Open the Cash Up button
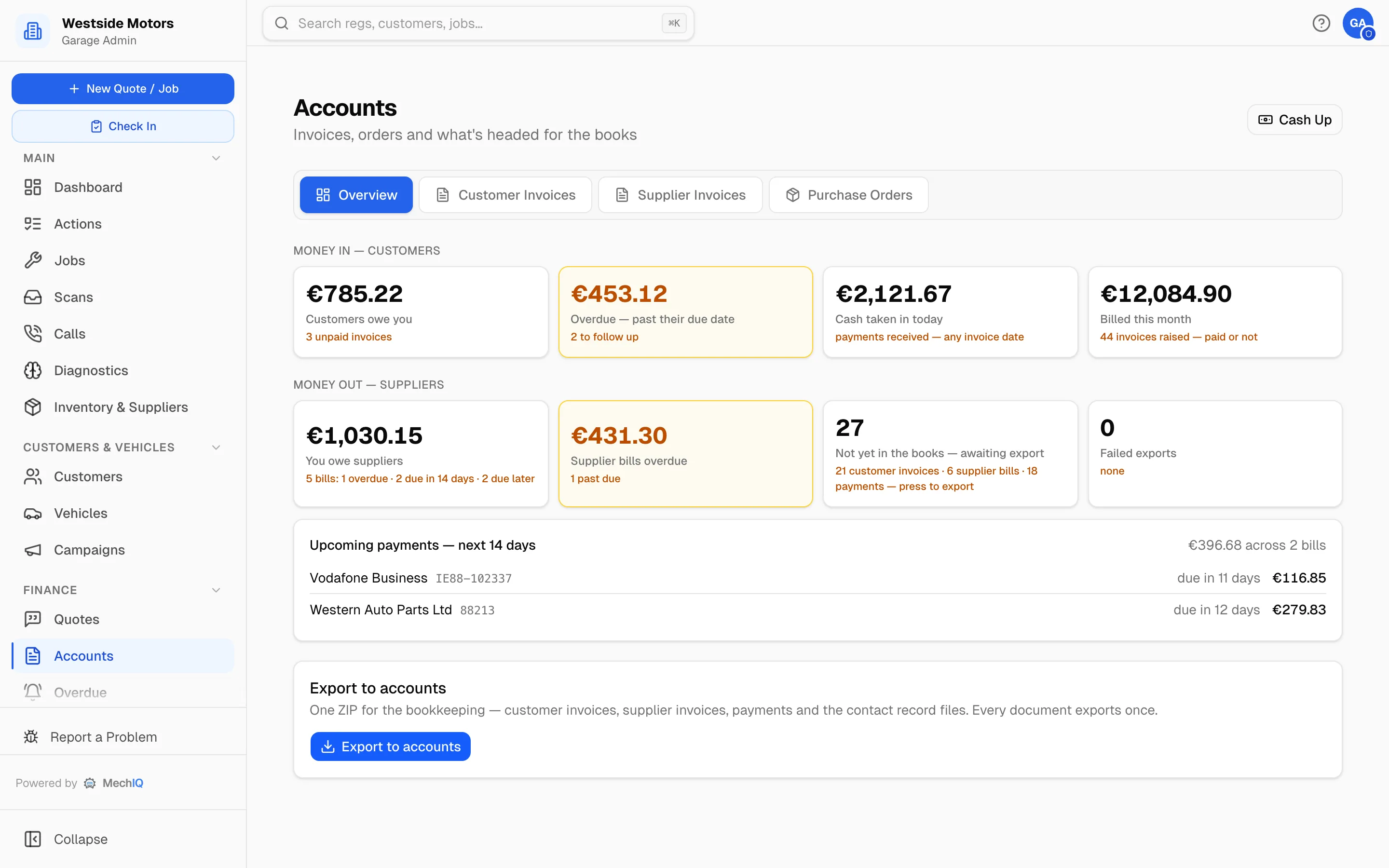Viewport: 1389px width, 868px height. 1294,120
